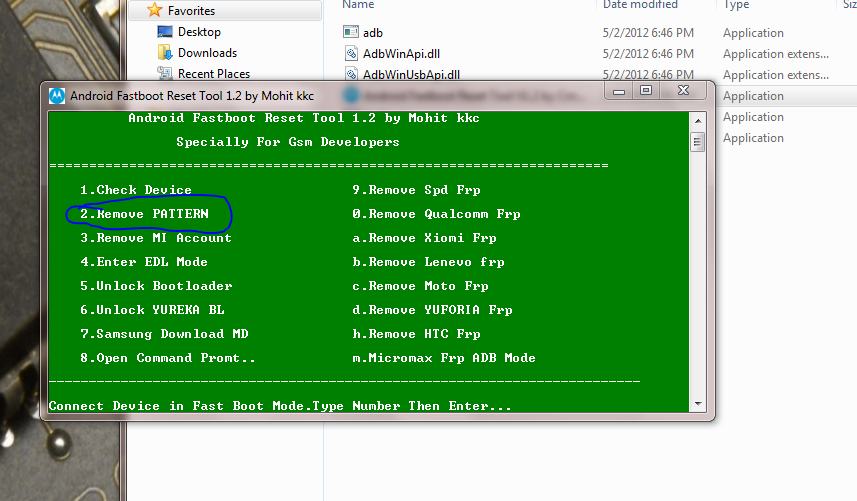The width and height of the screenshot is (857, 501).
Task: Click the '5.Unlock Bootloader' menu line
Action: 156,286
